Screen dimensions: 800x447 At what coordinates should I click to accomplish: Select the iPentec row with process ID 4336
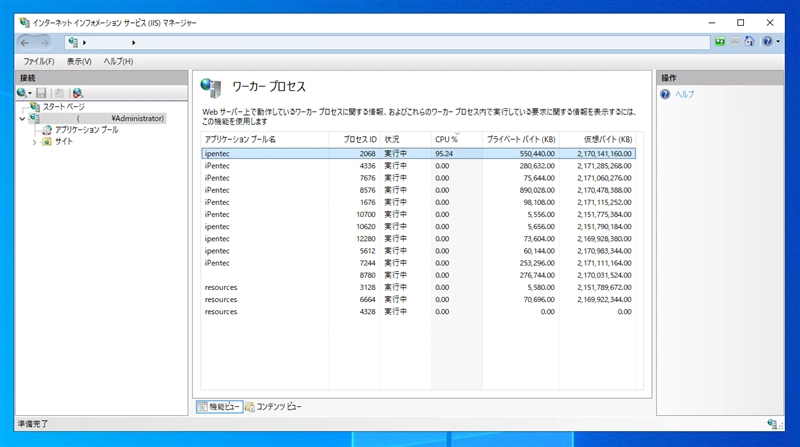418,166
